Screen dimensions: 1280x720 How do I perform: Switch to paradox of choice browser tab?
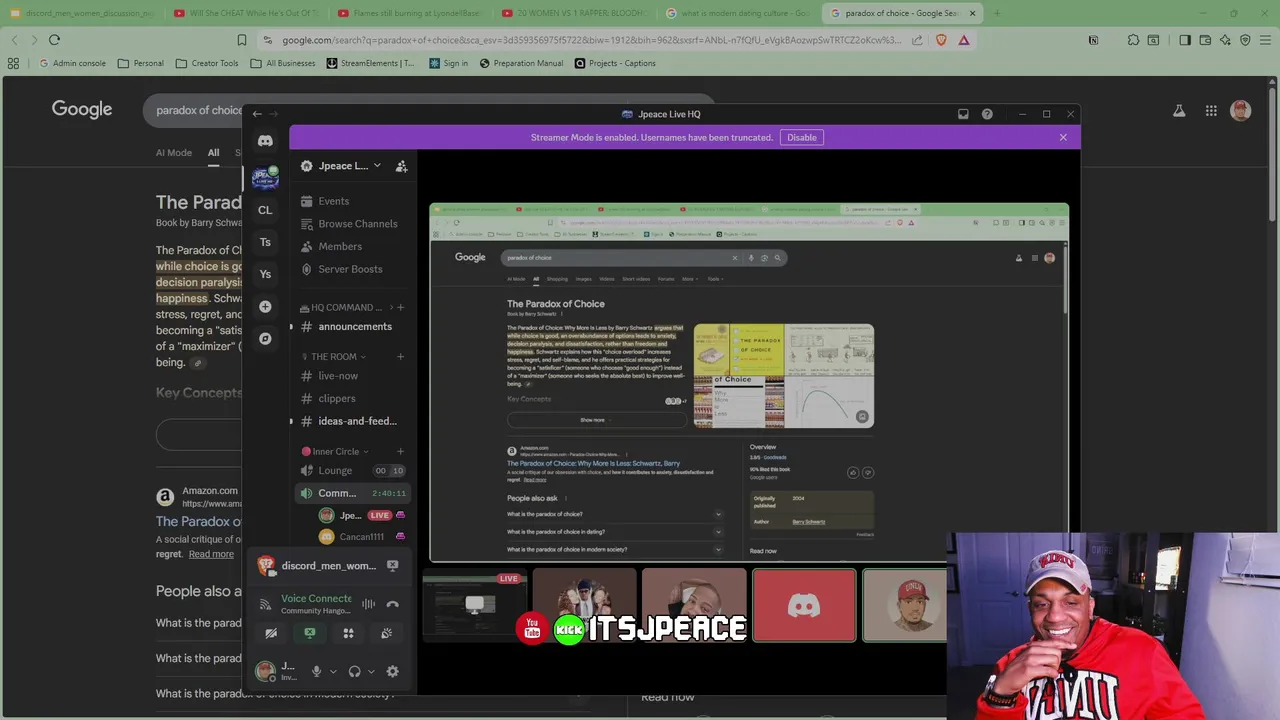(902, 13)
